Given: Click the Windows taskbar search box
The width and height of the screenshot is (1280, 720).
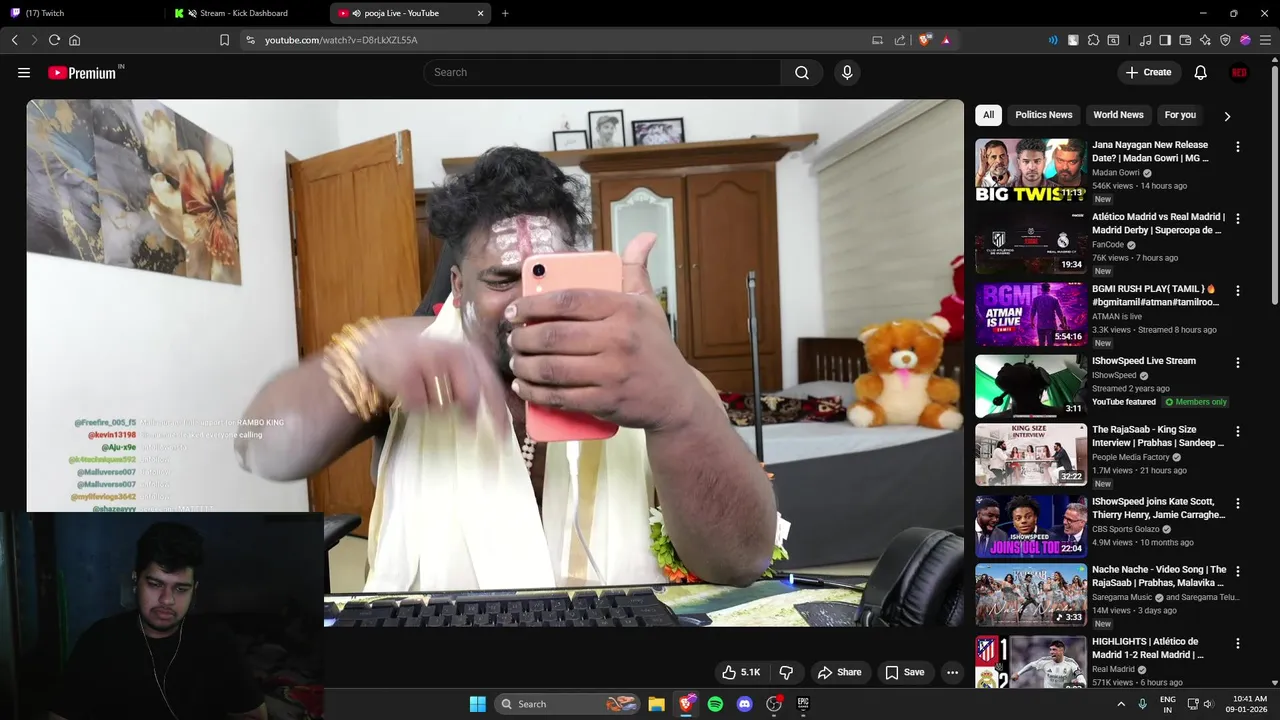Looking at the screenshot, I should 567,704.
